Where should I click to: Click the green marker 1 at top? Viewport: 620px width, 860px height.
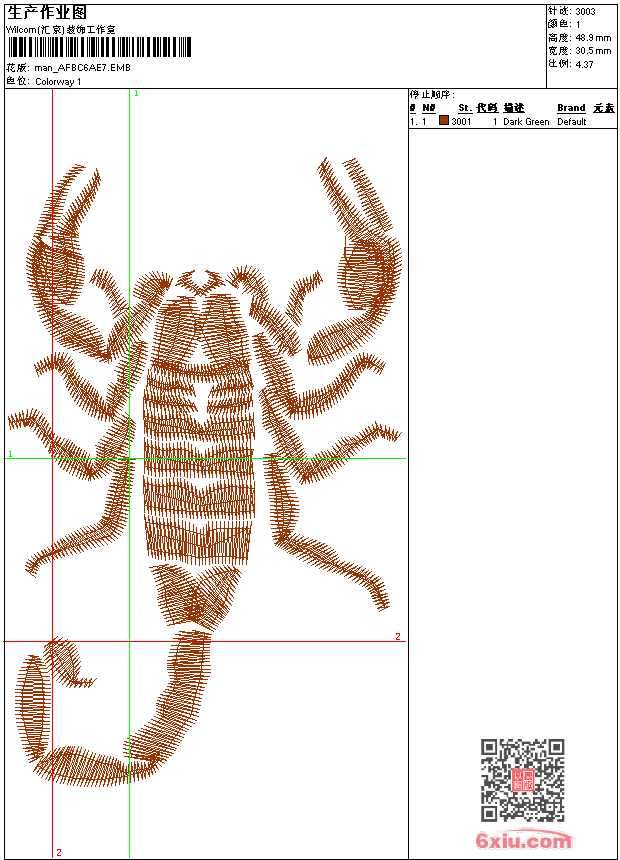pyautogui.click(x=136, y=93)
